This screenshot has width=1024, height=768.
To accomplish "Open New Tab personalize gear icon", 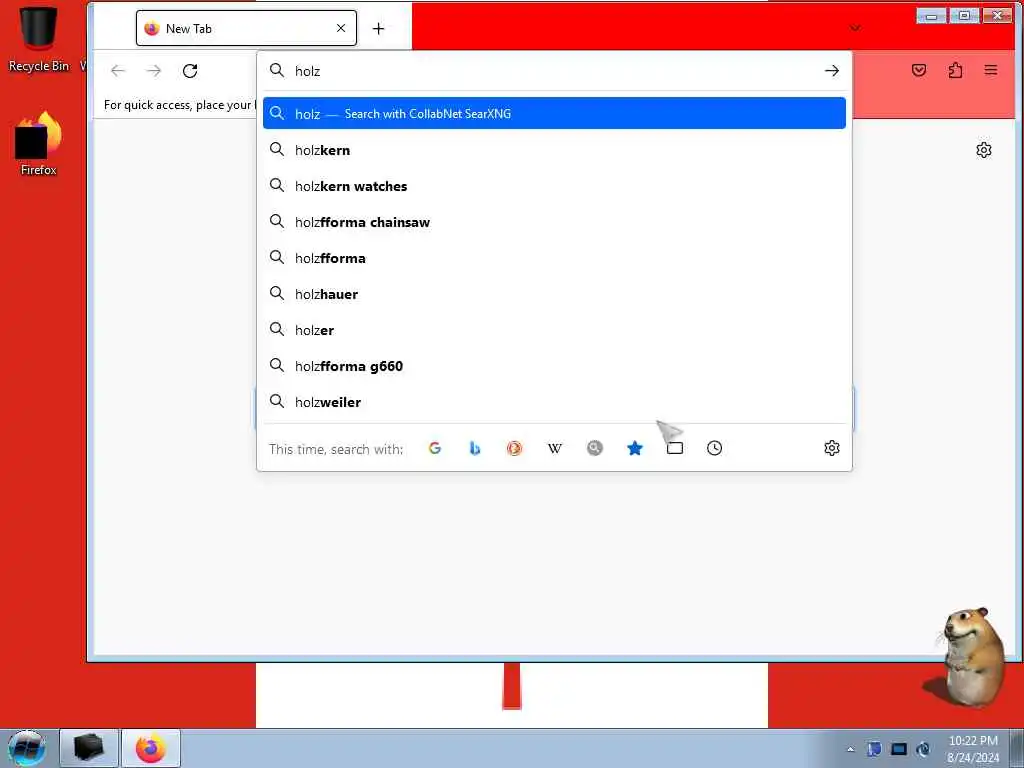I will 984,150.
